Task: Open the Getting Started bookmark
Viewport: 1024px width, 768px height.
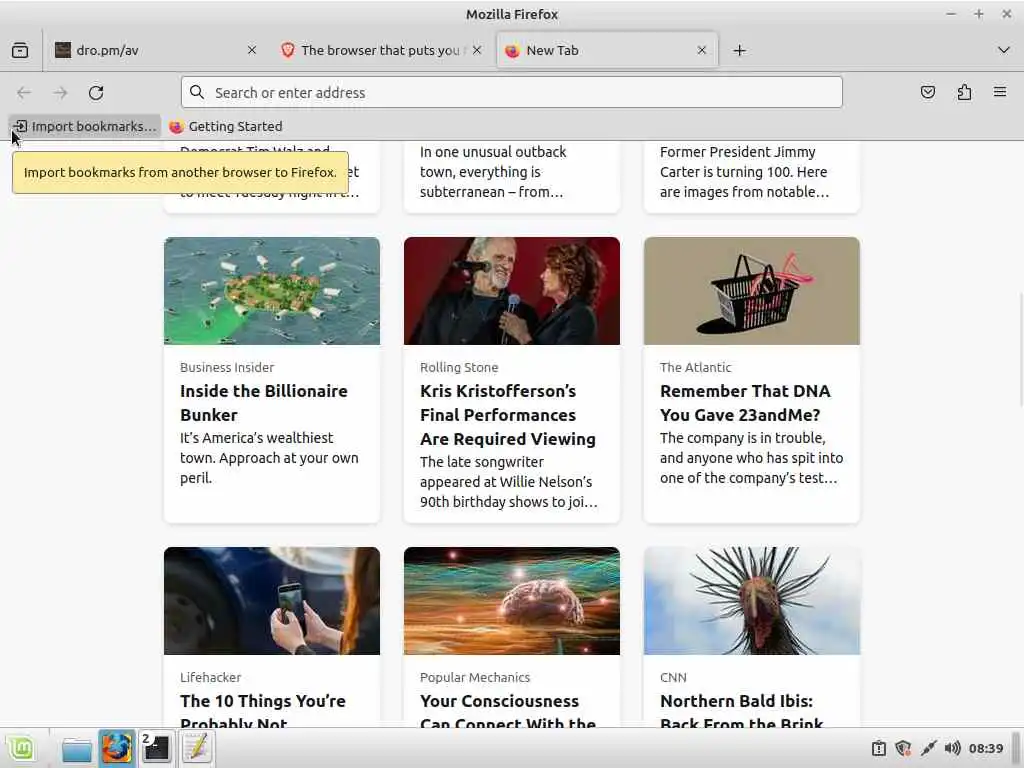Action: [226, 126]
